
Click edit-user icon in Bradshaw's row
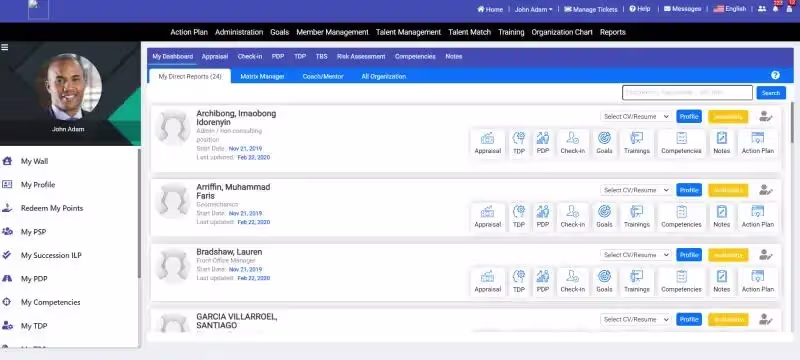(x=765, y=254)
